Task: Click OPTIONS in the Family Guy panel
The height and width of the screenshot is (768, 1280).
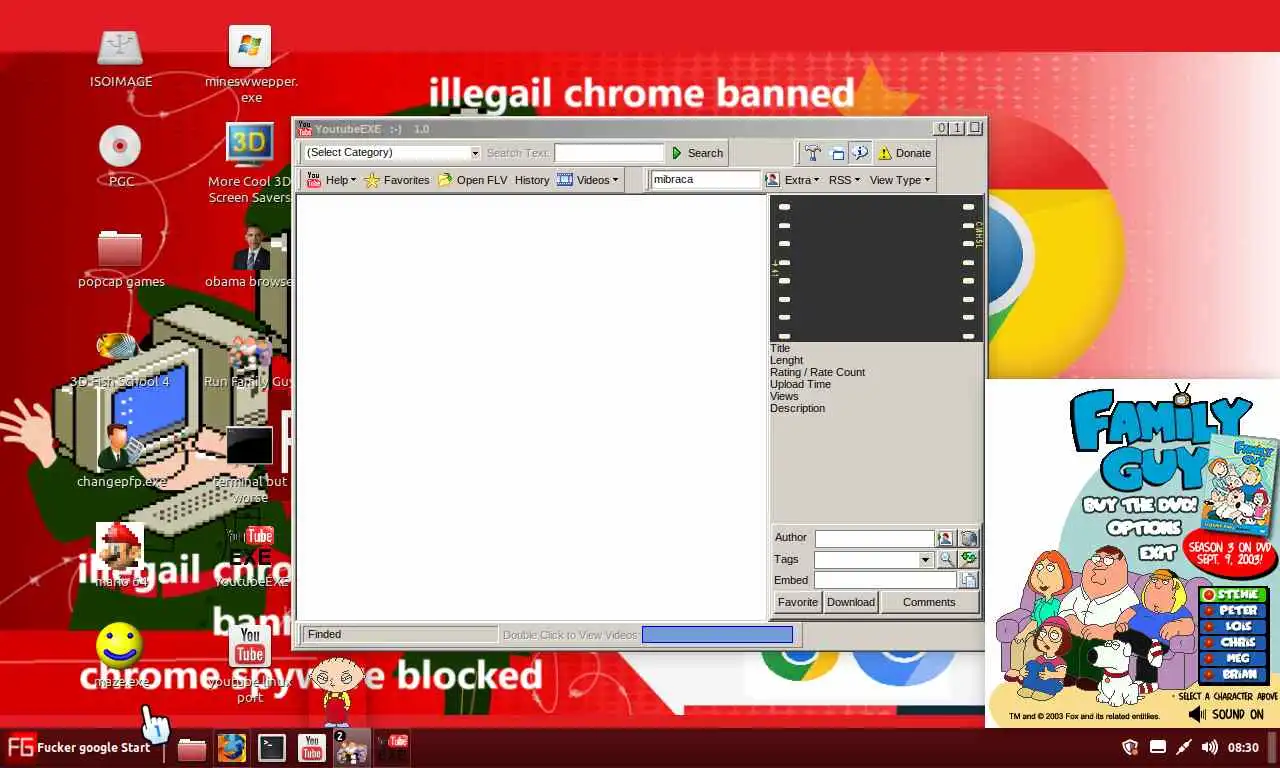Action: 1144,528
